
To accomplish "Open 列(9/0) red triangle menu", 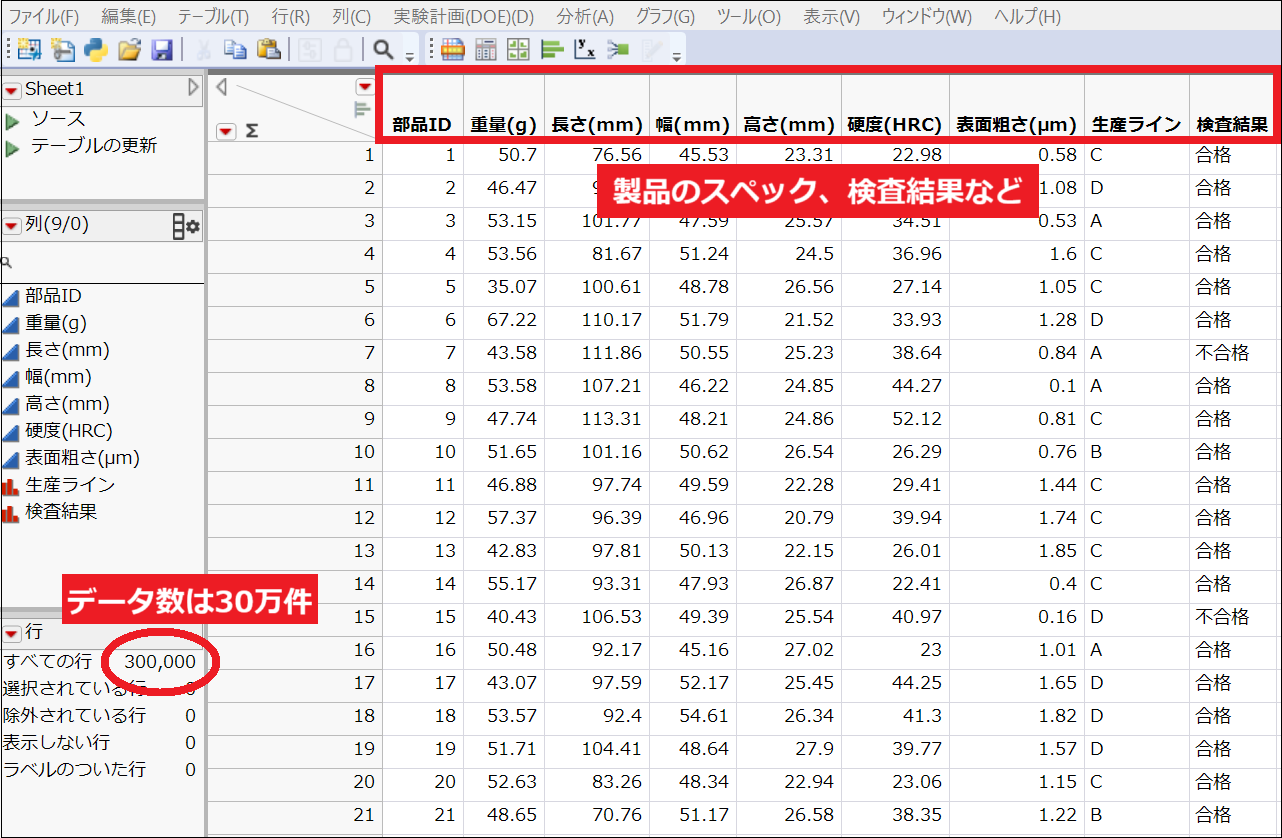I will 11,225.
